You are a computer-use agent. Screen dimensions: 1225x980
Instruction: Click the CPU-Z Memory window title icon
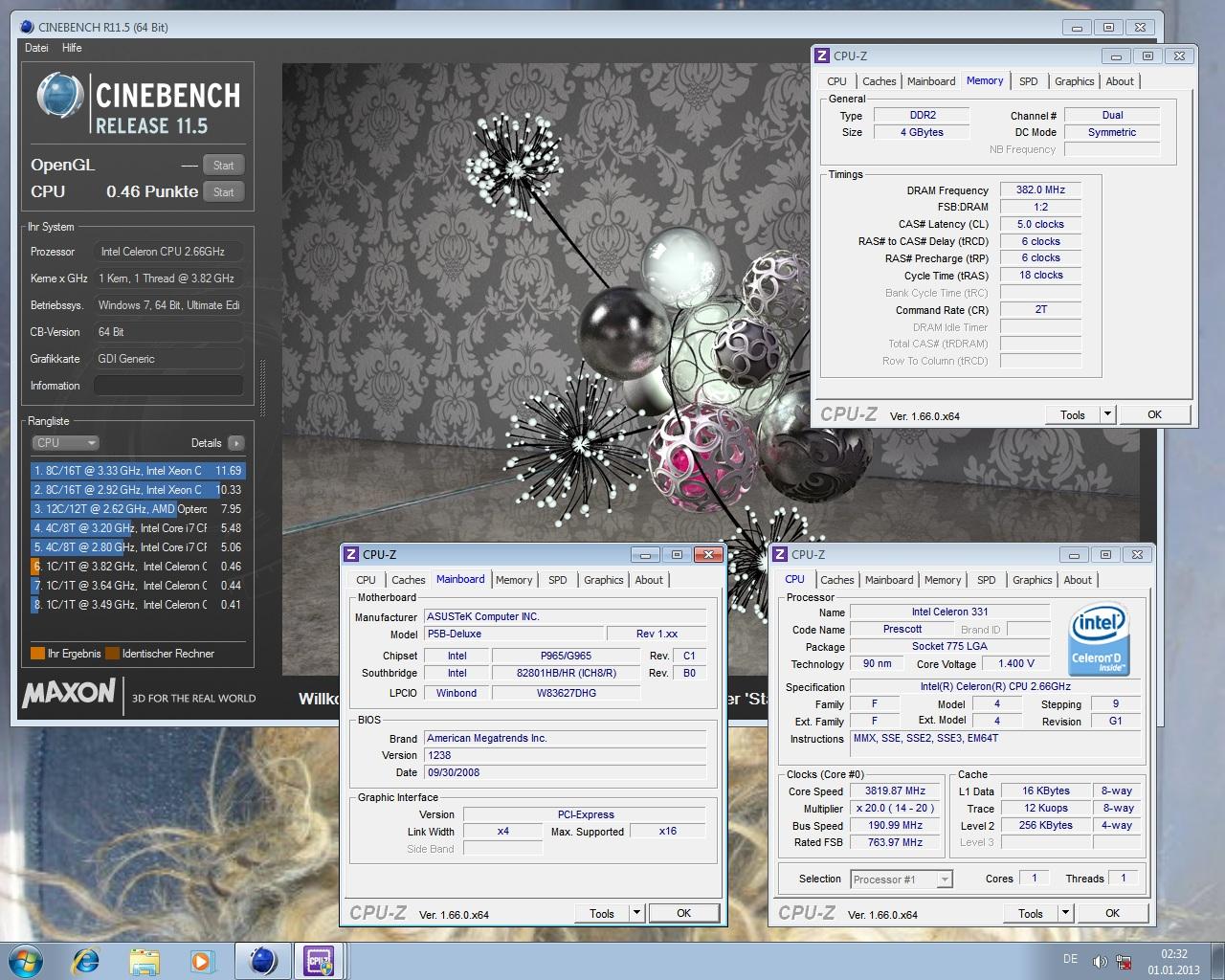822,56
